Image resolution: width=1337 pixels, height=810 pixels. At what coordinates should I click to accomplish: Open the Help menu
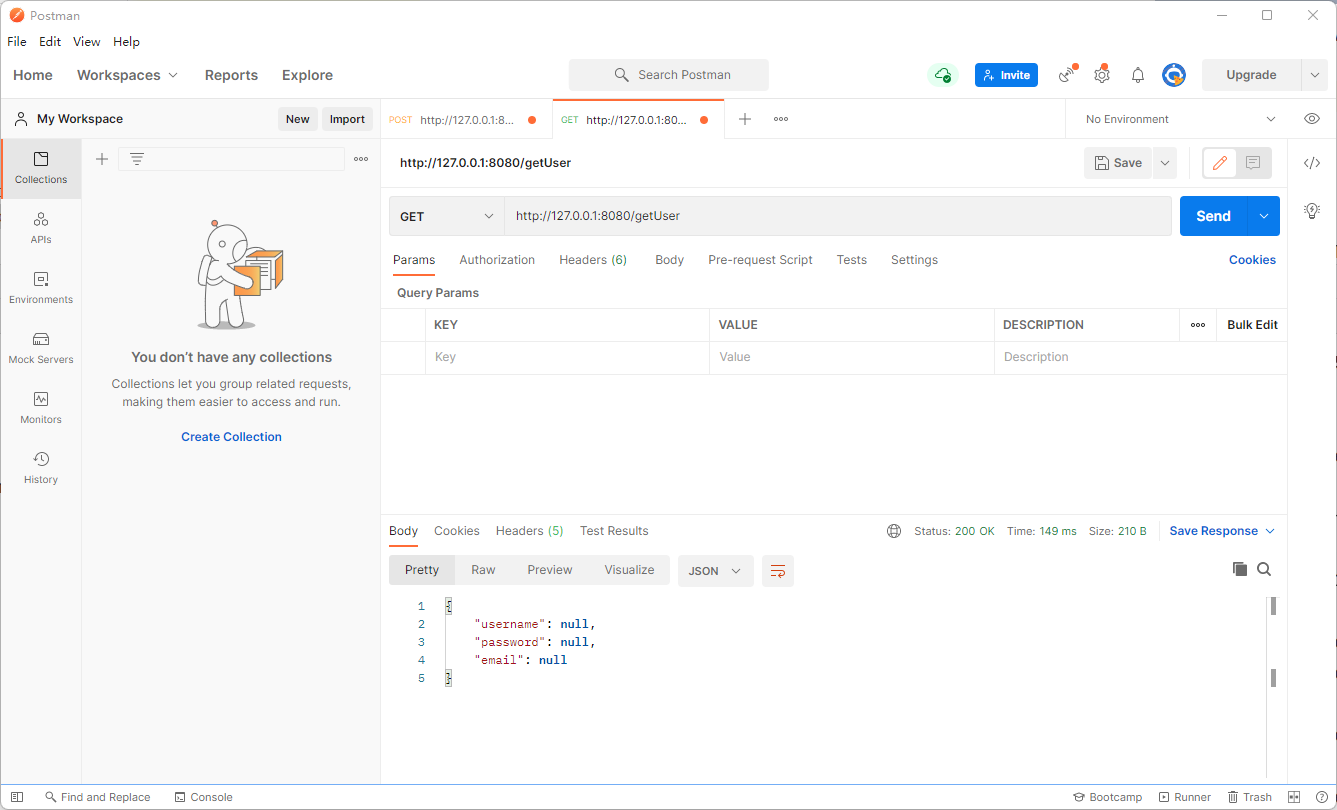coord(126,42)
